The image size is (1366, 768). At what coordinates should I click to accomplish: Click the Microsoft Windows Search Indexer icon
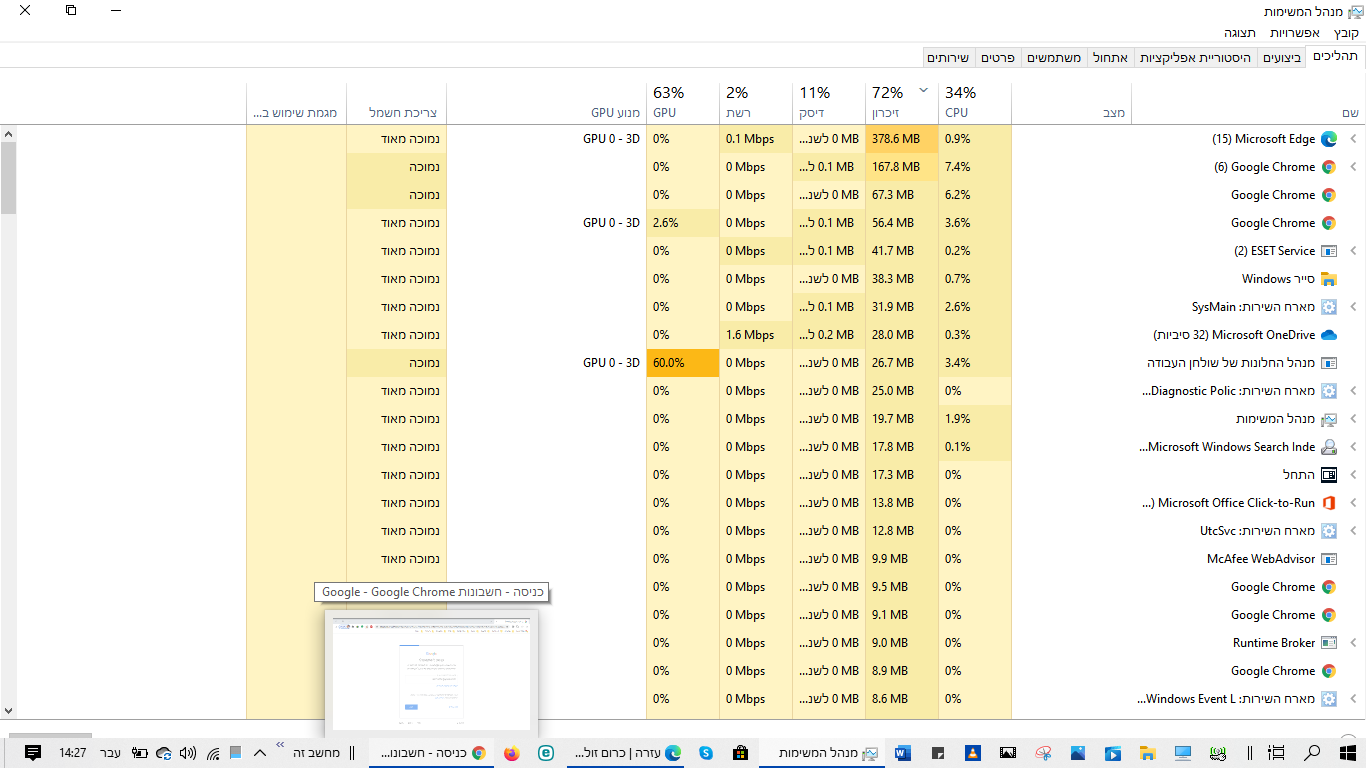tap(1329, 447)
